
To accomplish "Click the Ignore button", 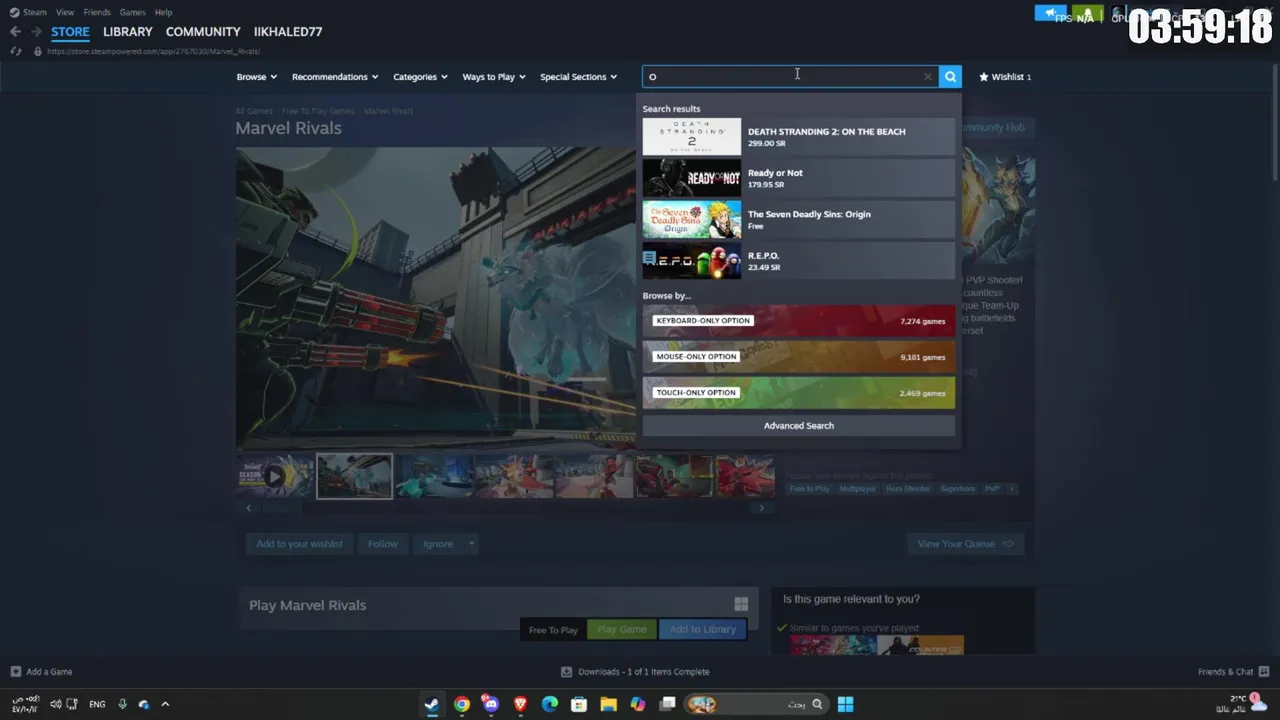I will 437,544.
